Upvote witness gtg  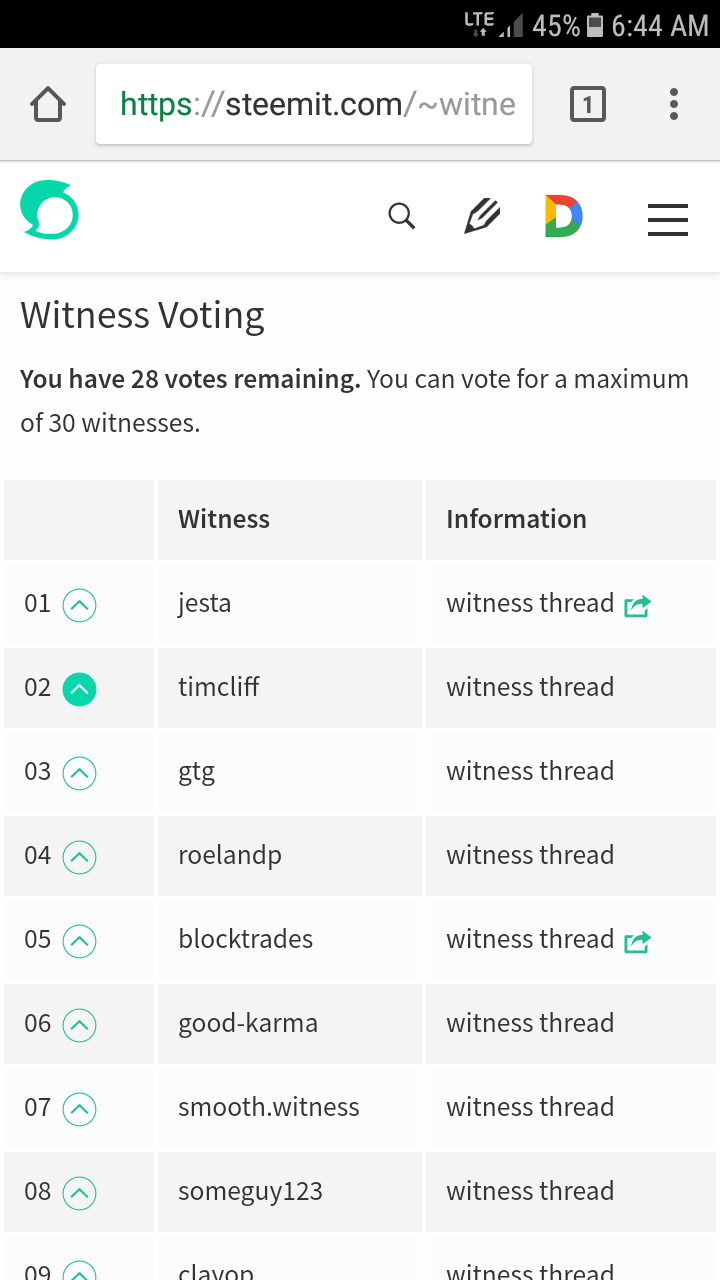(x=80, y=773)
